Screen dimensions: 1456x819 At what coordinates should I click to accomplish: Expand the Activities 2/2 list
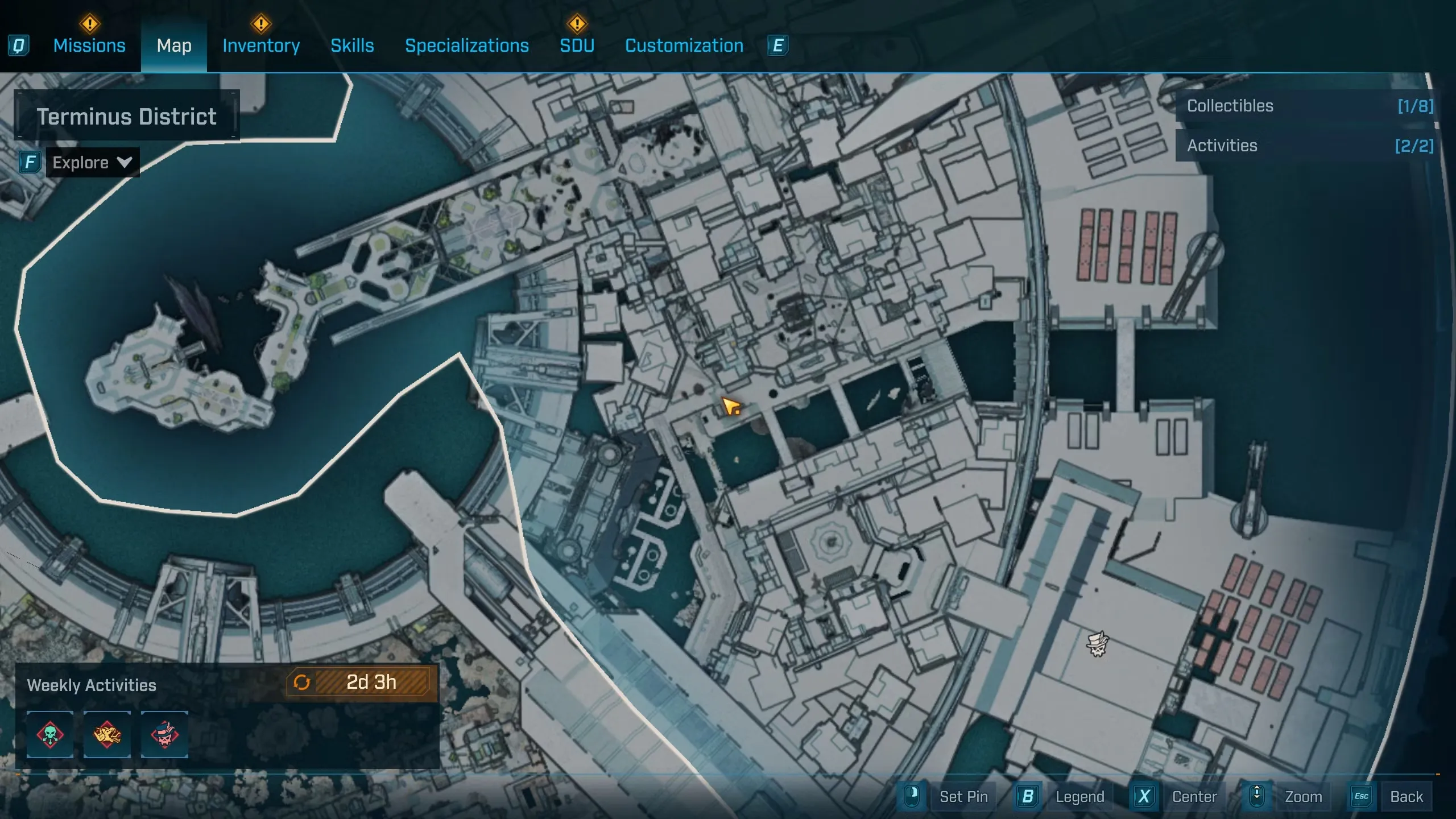point(1308,146)
